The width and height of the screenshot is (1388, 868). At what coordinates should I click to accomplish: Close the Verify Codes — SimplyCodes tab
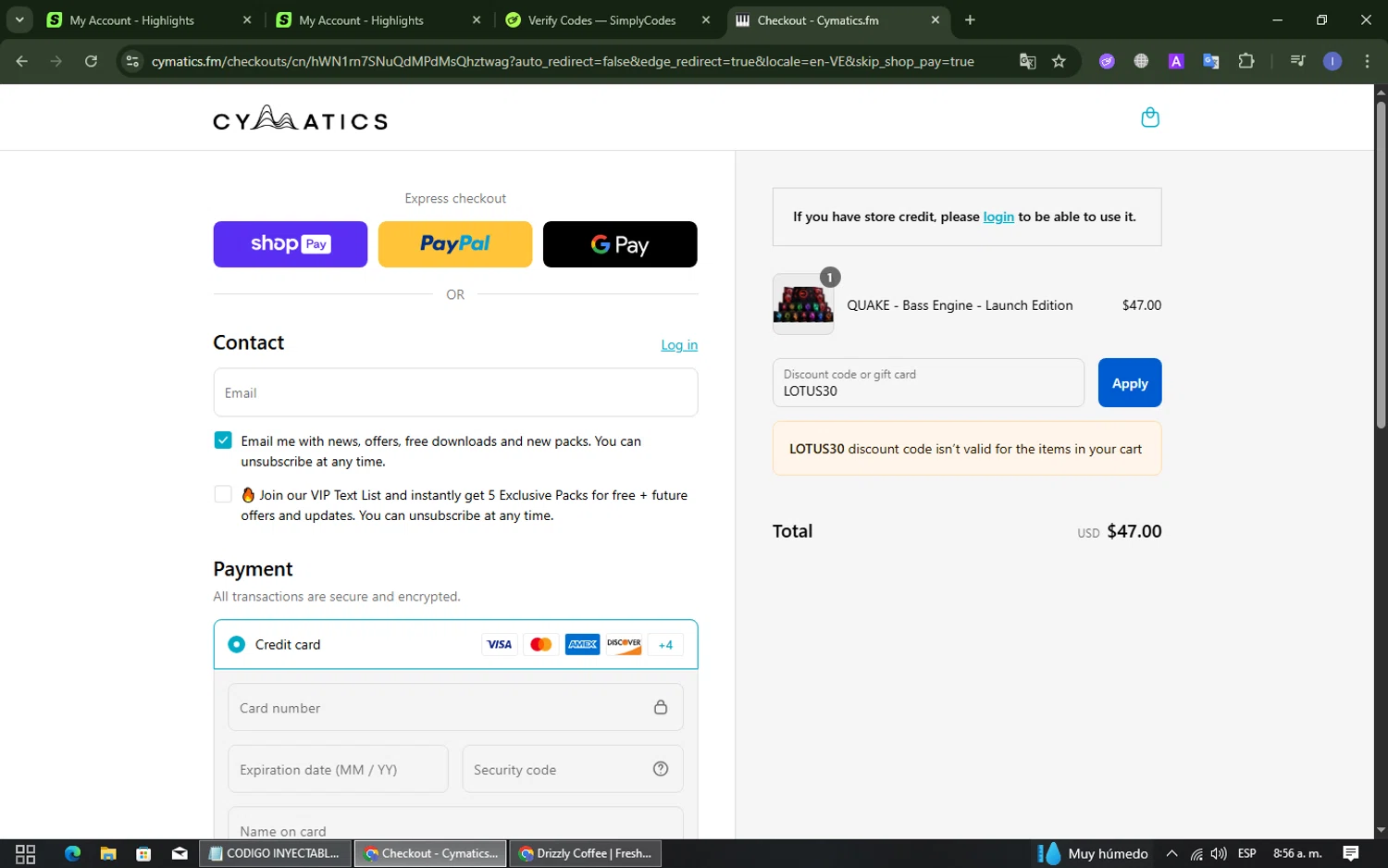[706, 20]
